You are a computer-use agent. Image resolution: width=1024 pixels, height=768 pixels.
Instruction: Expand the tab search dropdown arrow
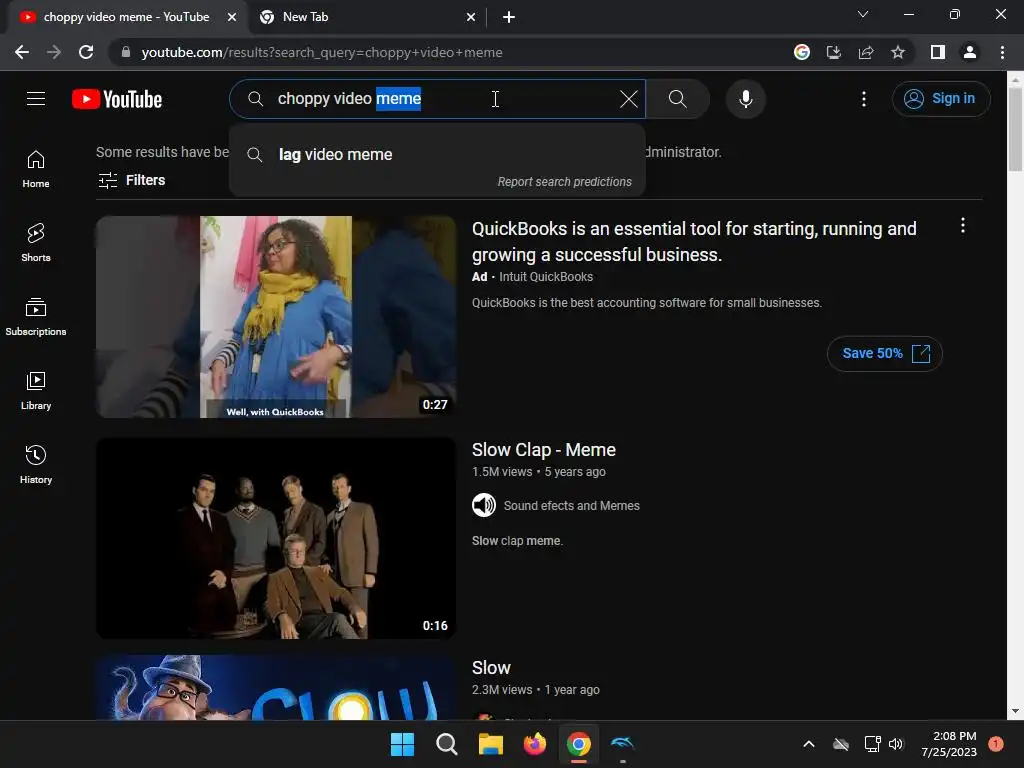(863, 14)
